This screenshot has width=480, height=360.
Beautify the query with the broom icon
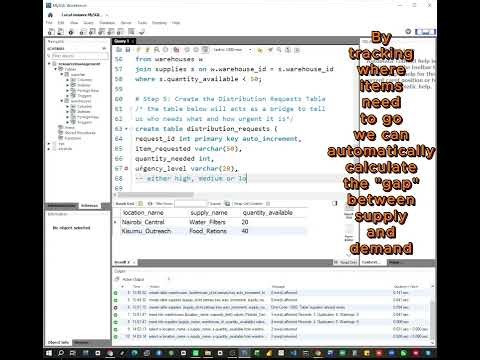[x=270, y=50]
